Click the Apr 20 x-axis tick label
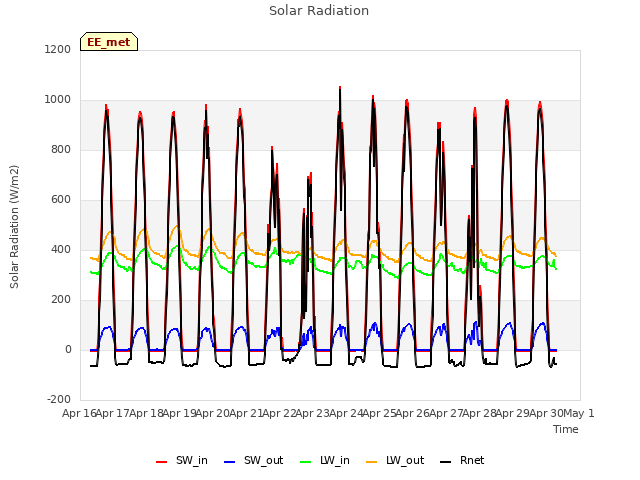This screenshot has width=640, height=480. point(213,413)
